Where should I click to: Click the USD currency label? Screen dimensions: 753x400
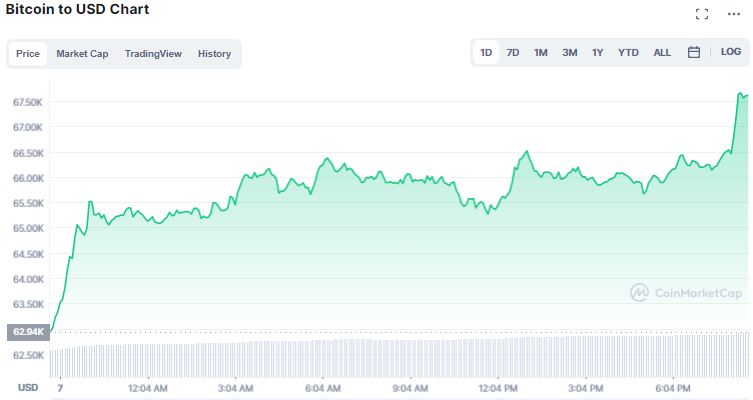pos(28,388)
